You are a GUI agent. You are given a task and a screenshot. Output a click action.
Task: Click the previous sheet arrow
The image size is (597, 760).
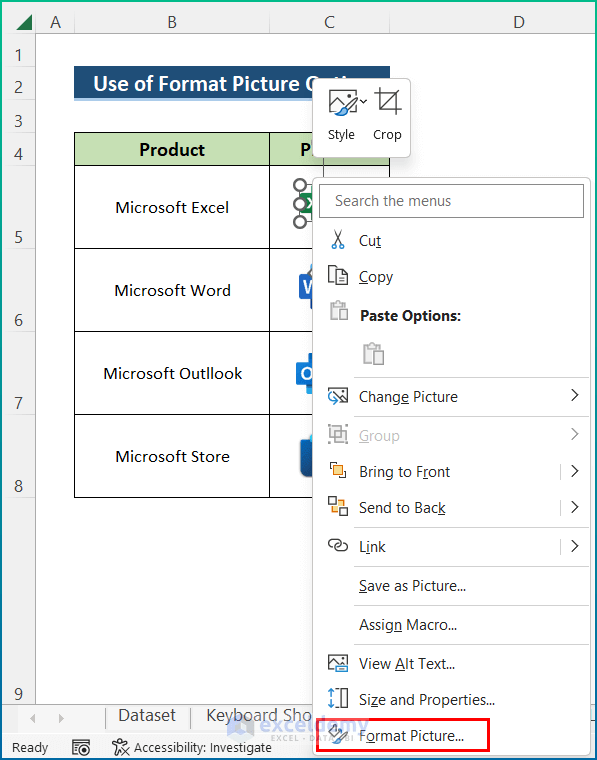click(x=32, y=718)
